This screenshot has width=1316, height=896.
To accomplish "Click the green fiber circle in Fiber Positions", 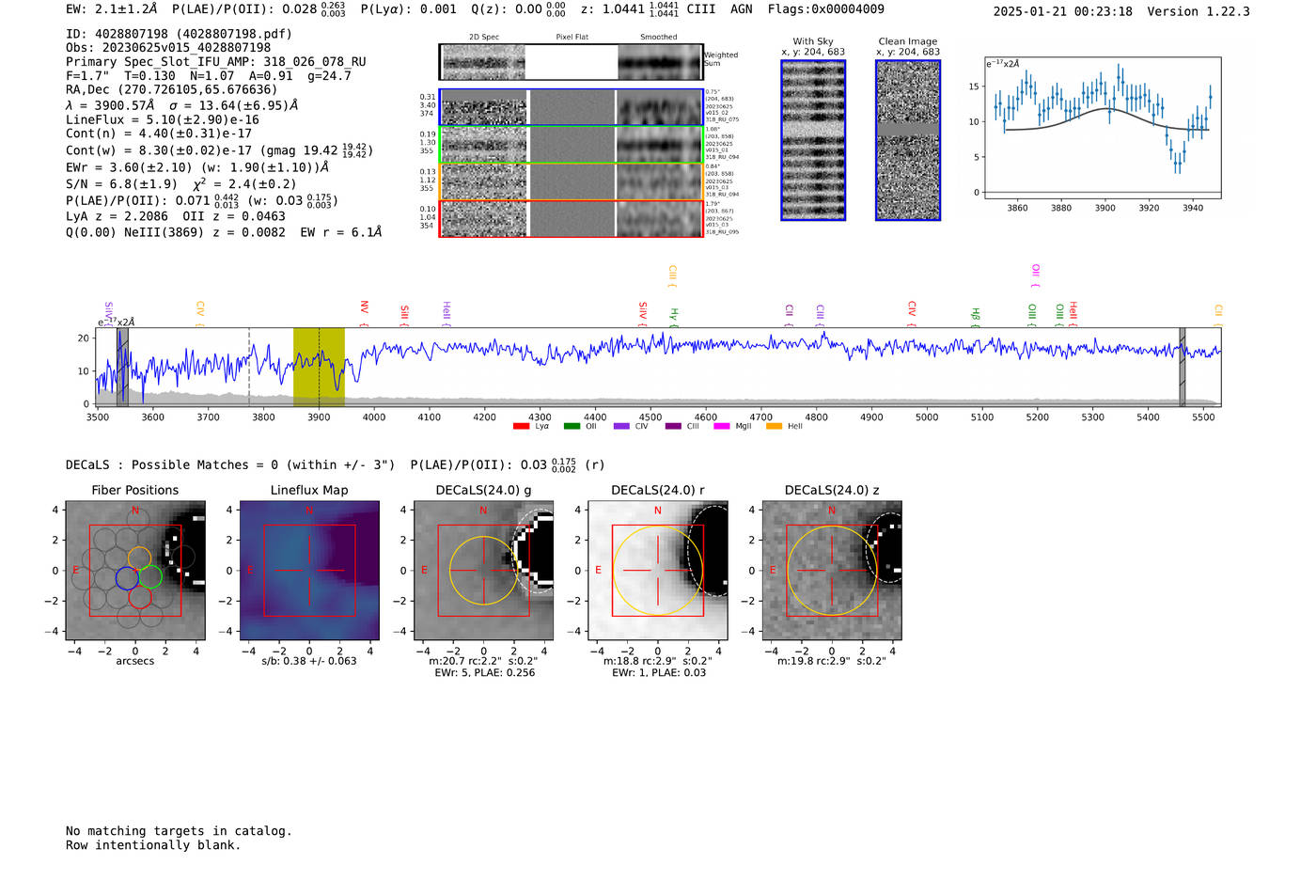I will 150,577.
